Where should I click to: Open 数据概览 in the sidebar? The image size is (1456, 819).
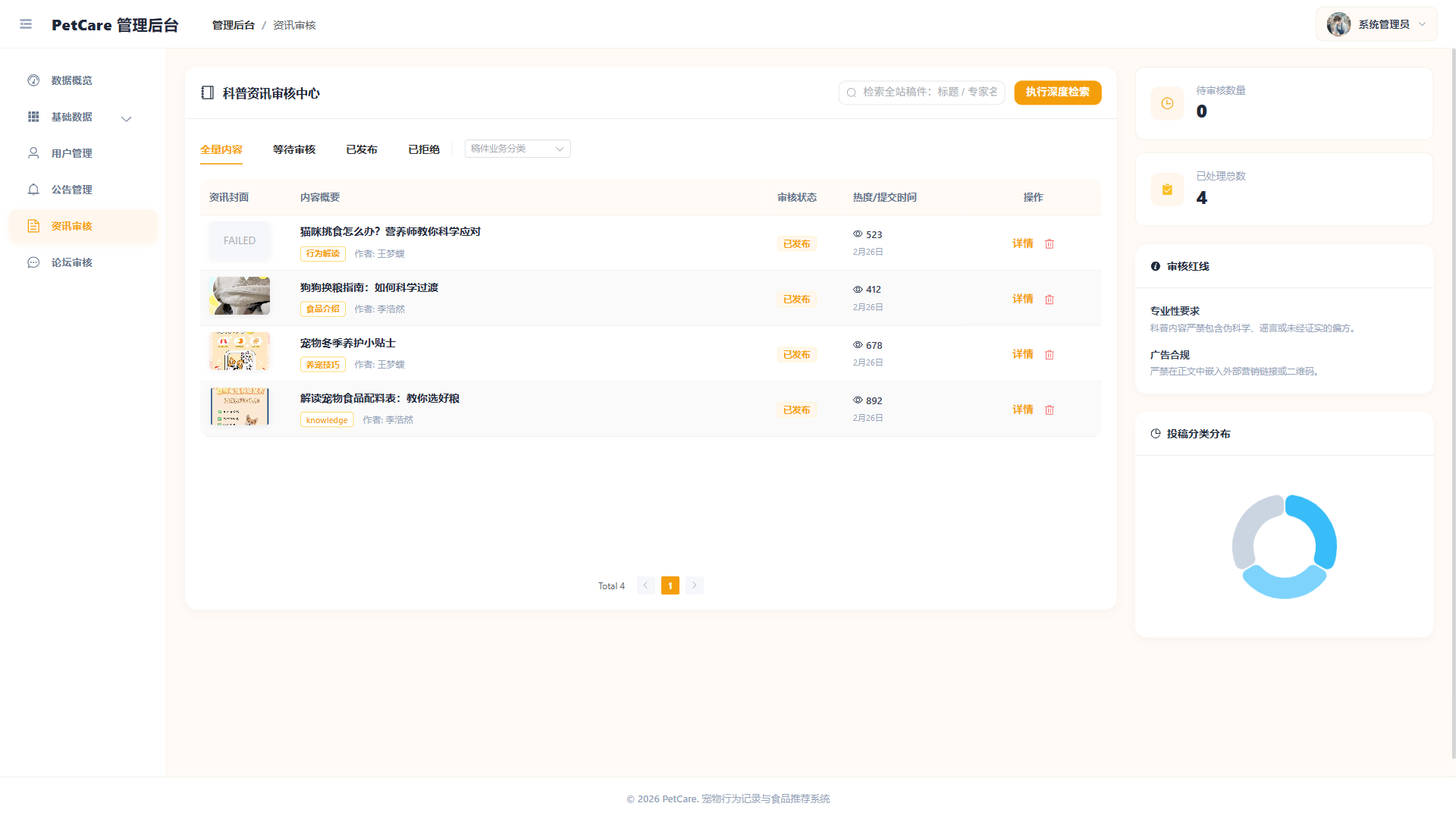pos(83,80)
